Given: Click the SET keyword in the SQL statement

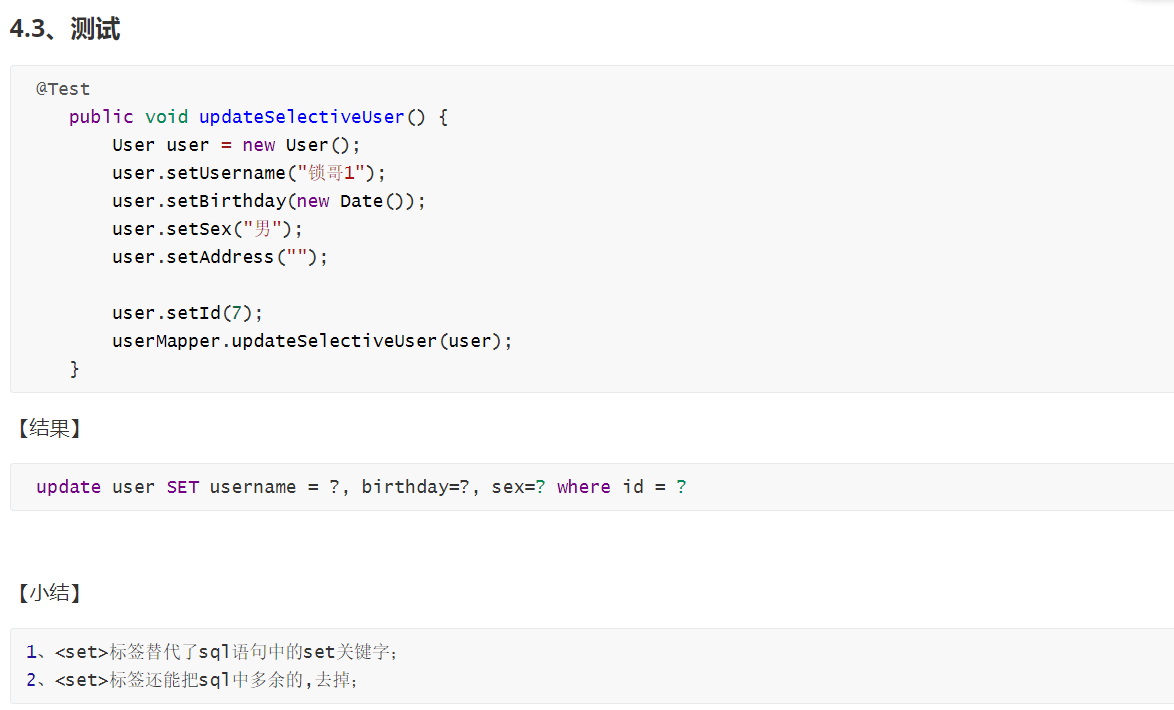Looking at the screenshot, I should point(183,487).
